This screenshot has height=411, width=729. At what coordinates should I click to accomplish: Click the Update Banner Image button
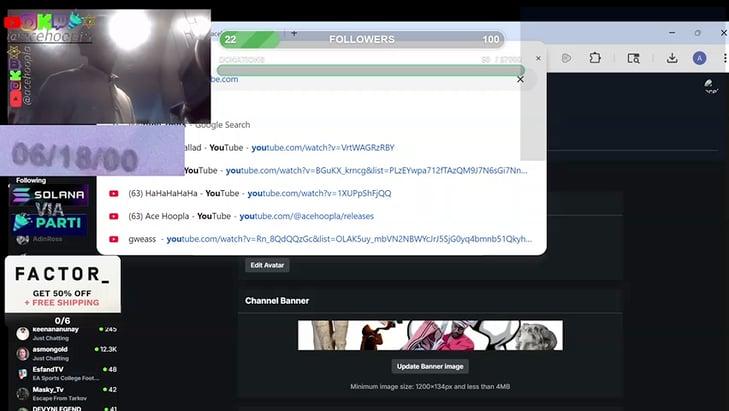(430, 366)
